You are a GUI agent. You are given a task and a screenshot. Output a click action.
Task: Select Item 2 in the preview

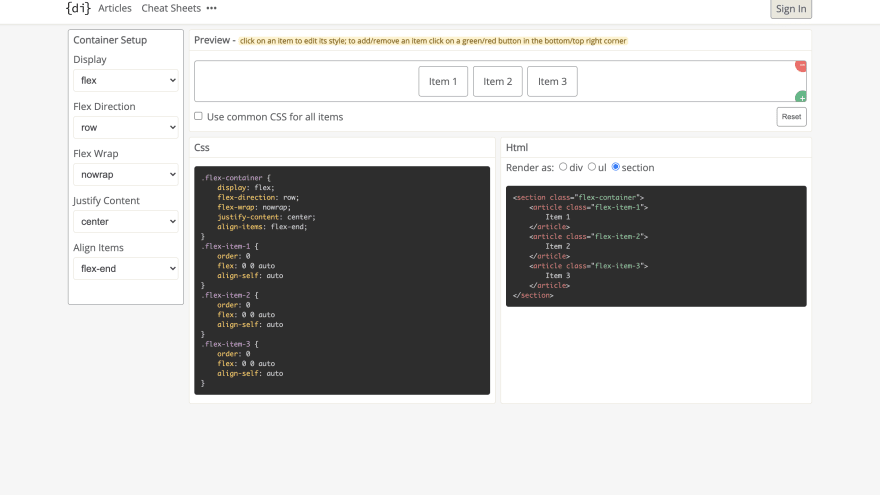tap(498, 81)
